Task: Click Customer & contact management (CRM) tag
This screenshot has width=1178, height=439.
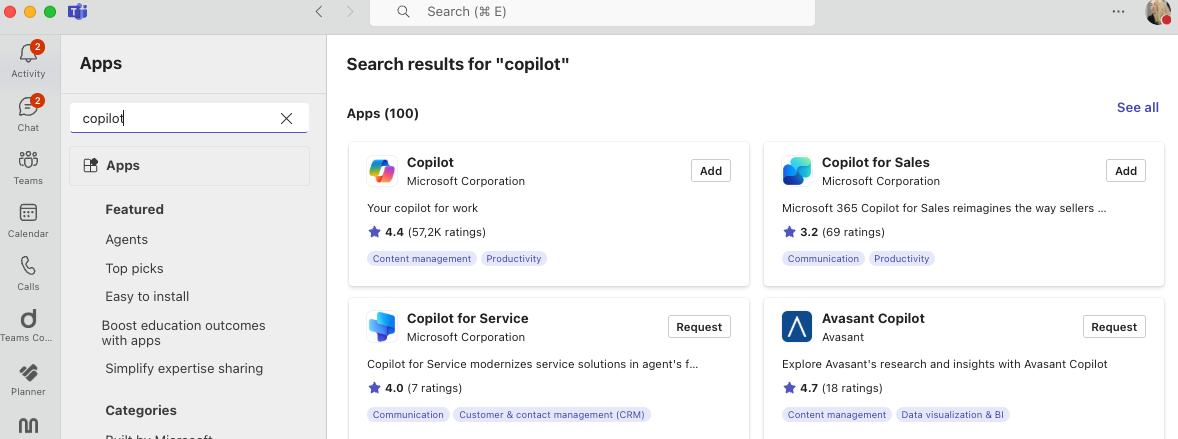Action: [x=552, y=414]
